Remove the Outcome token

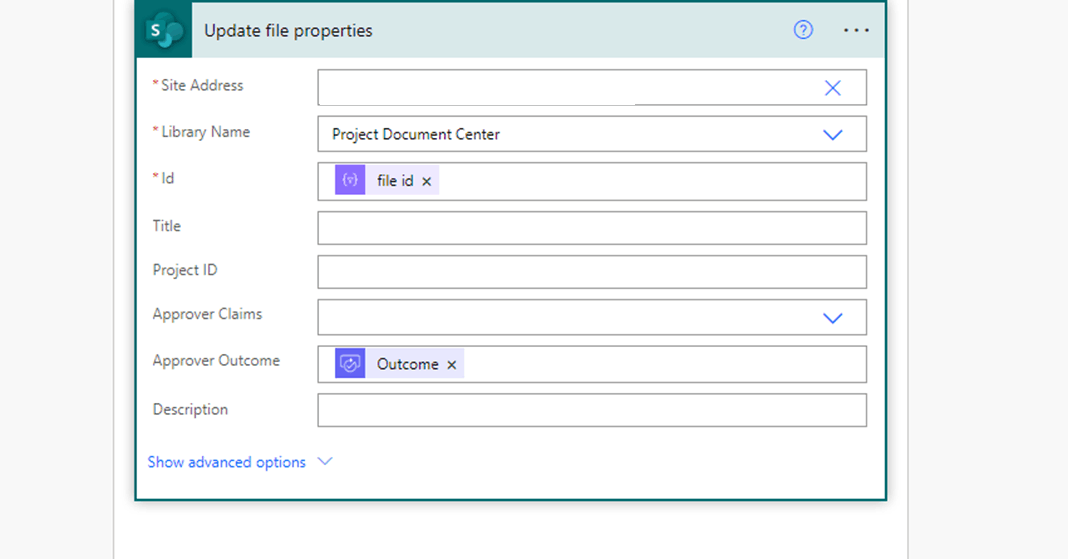pyautogui.click(x=452, y=365)
